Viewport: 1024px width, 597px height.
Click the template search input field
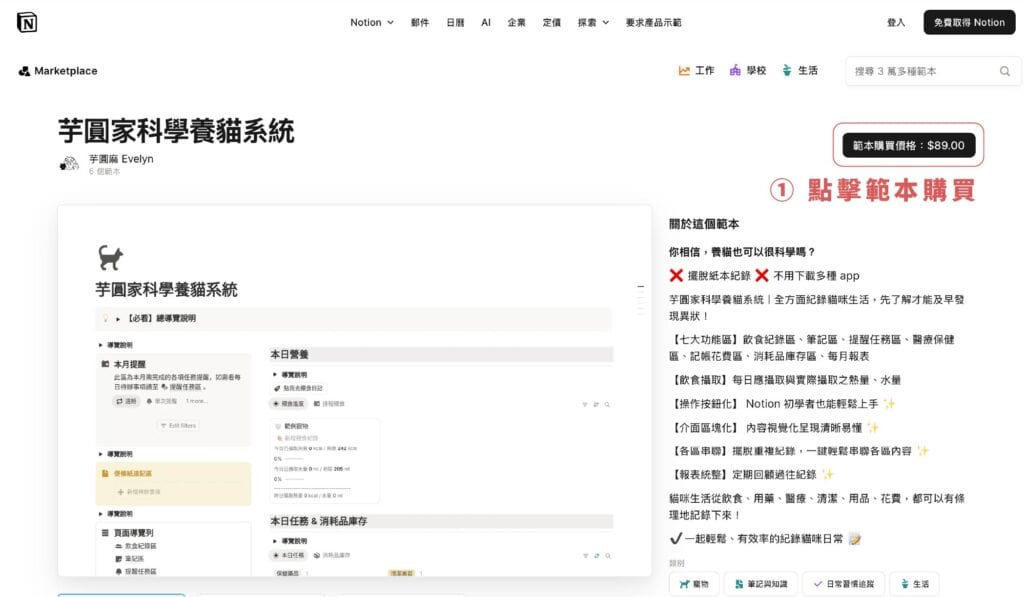[920, 71]
